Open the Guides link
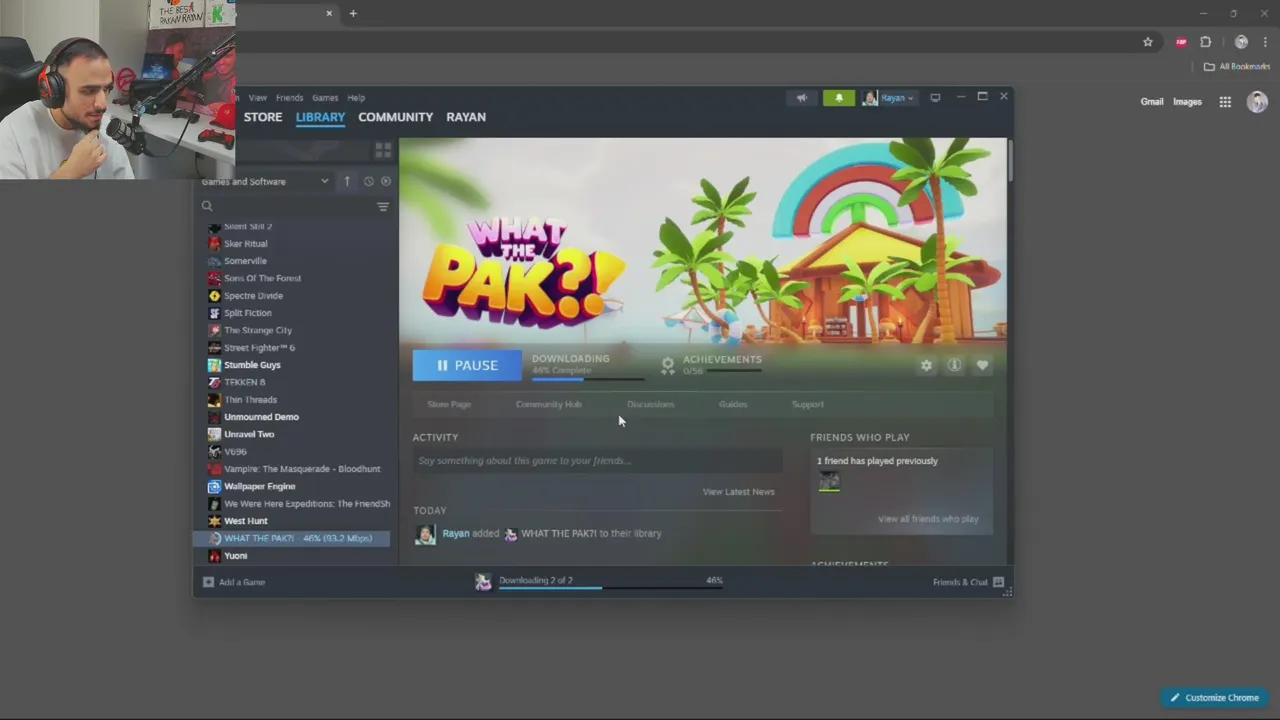The width and height of the screenshot is (1280, 720). (733, 404)
